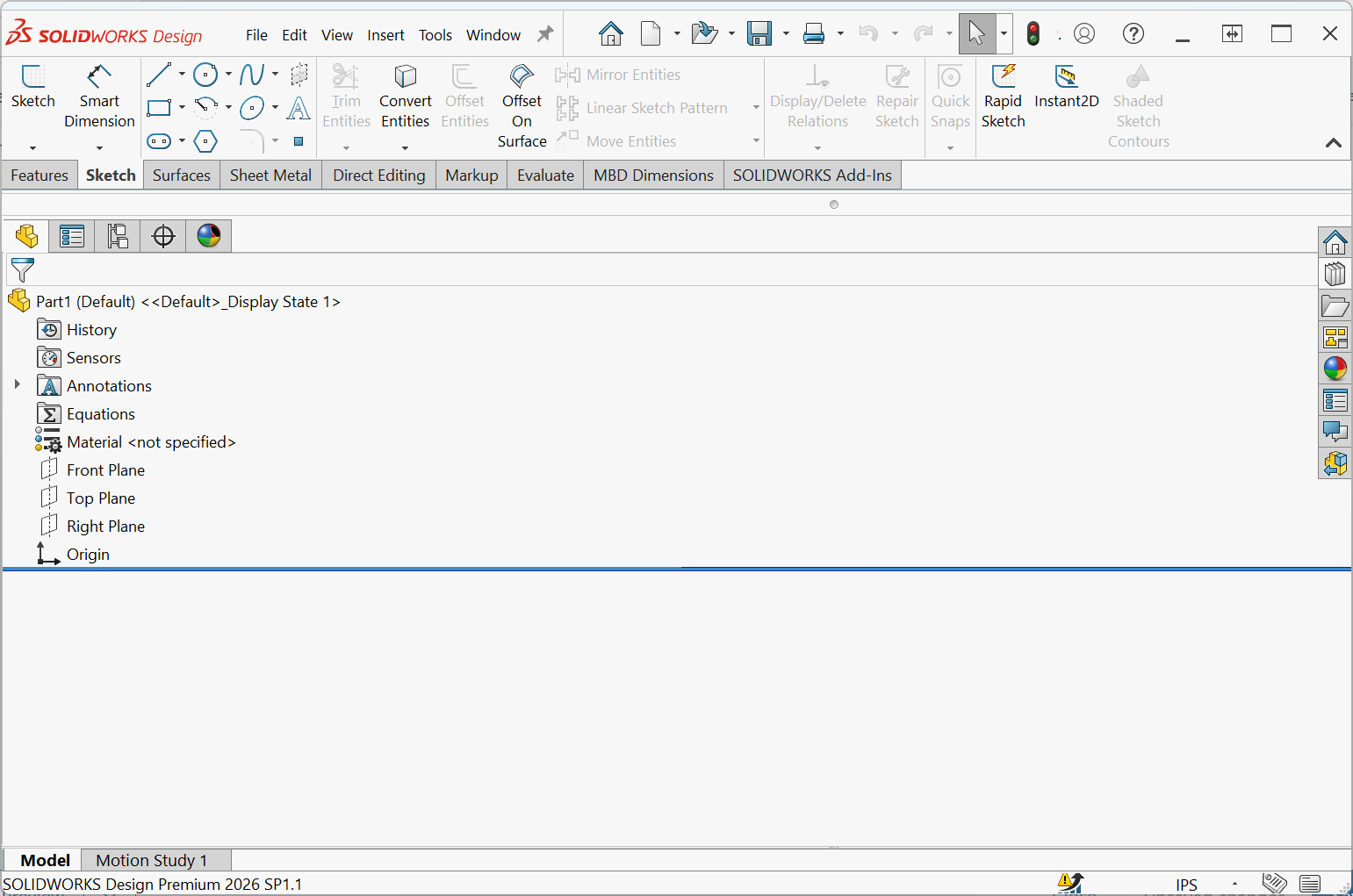Screen dimensions: 1353x896
Task: Click the user login account icon
Action: tap(1084, 34)
